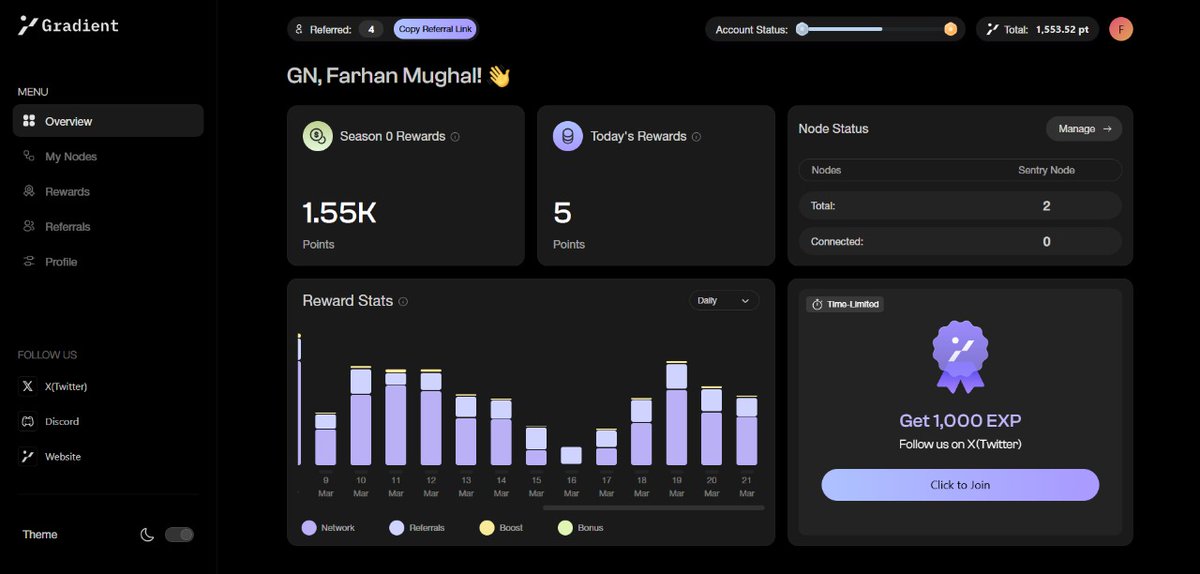Click the Connected nodes row
The image size is (1200, 574).
[960, 241]
